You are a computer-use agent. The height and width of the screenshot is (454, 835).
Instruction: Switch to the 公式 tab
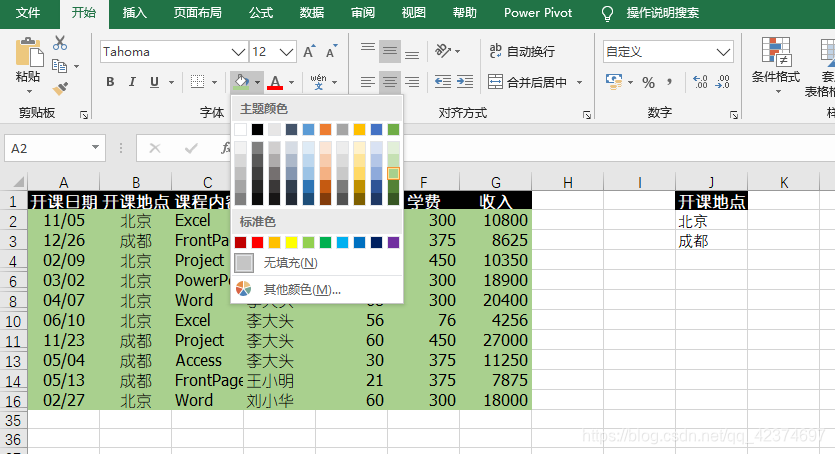(261, 13)
